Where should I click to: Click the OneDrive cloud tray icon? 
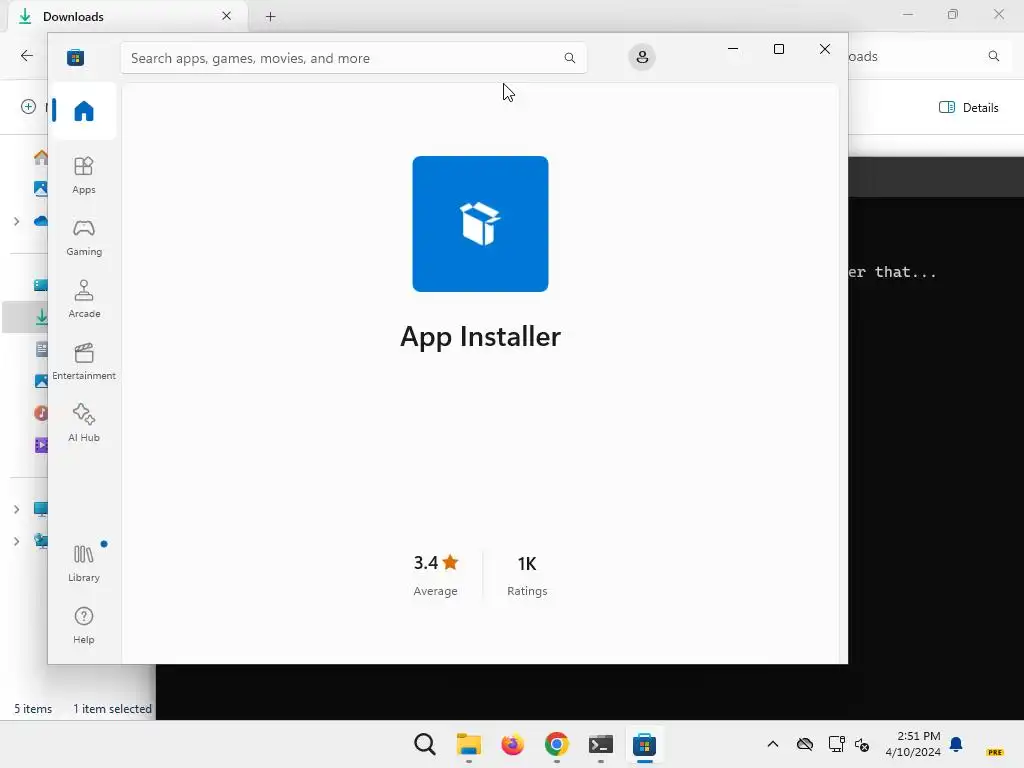(x=805, y=744)
